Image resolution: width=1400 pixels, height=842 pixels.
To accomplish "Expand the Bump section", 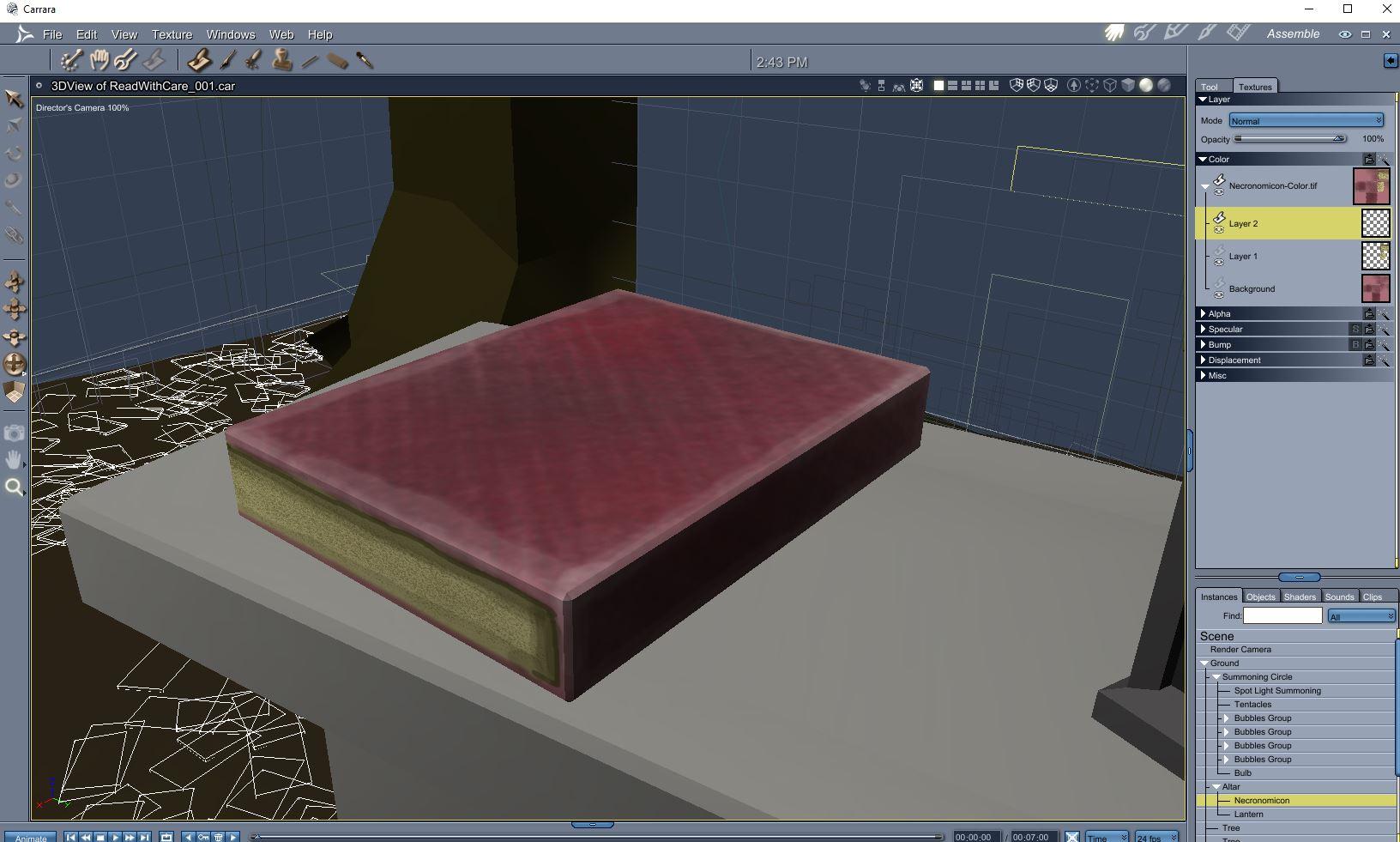I will click(1203, 344).
